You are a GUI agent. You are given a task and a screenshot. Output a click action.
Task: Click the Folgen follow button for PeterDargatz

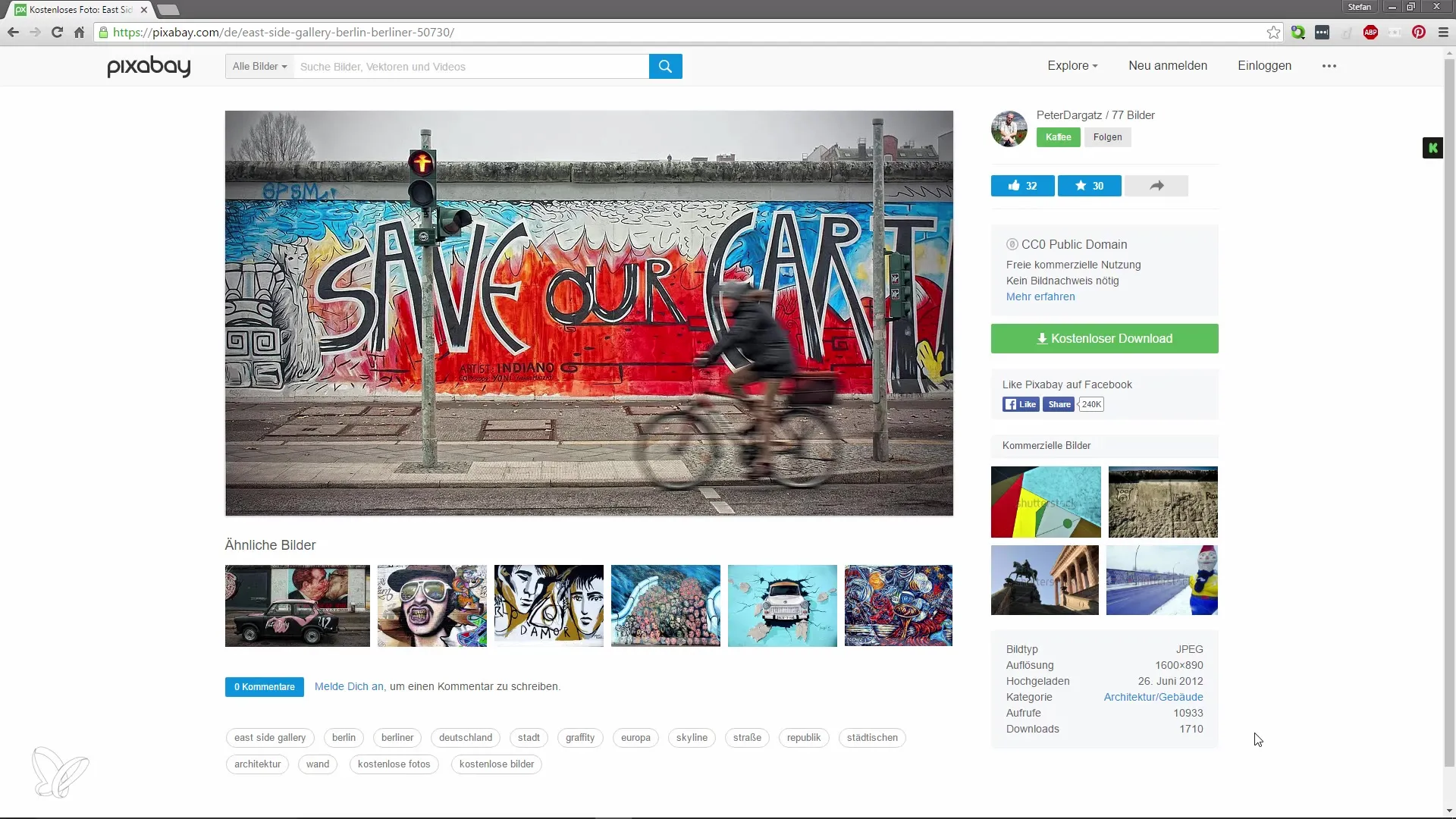(x=1108, y=137)
